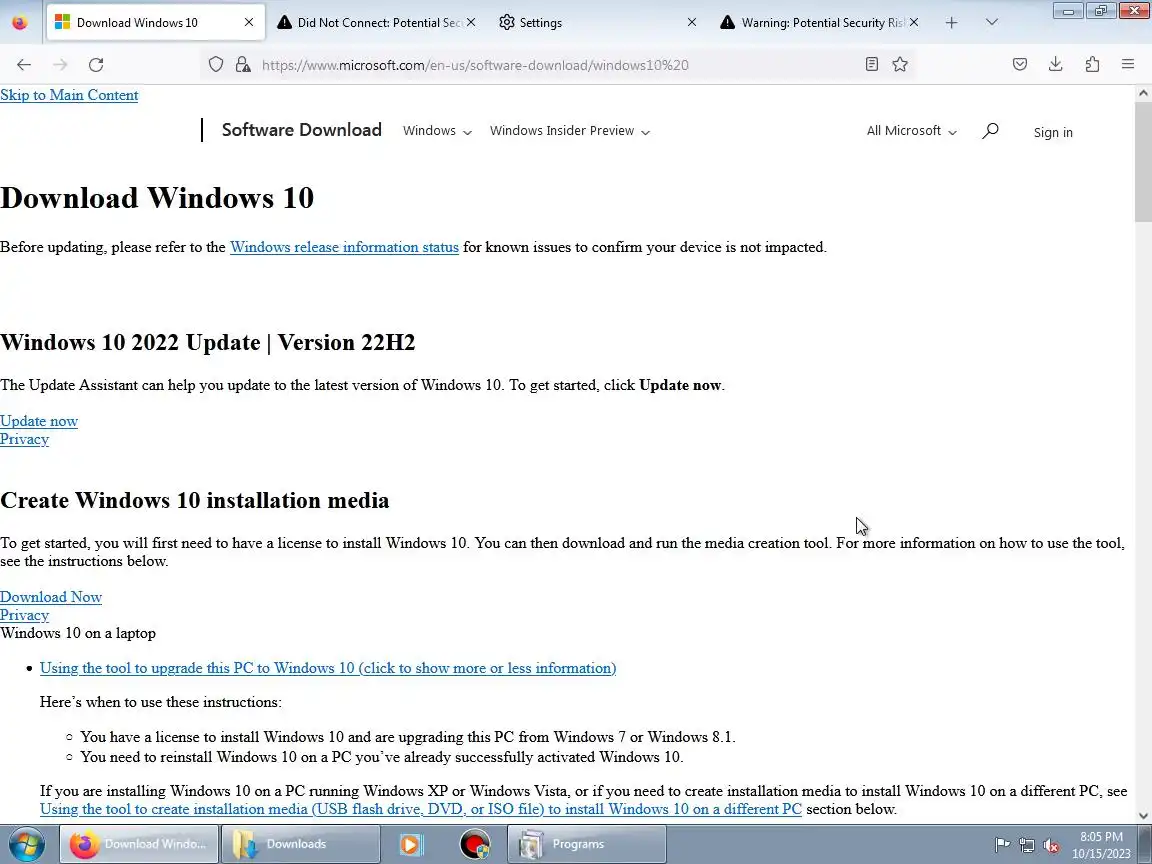The height and width of the screenshot is (864, 1152).
Task: Open the Windows Start orb
Action: click(26, 844)
